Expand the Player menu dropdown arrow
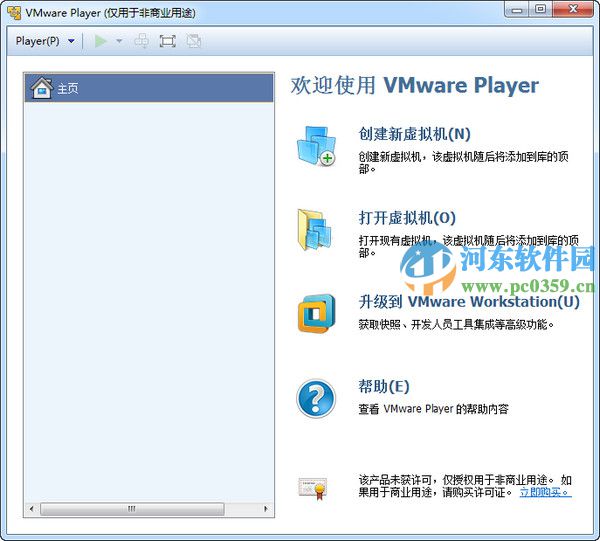 coord(72,41)
